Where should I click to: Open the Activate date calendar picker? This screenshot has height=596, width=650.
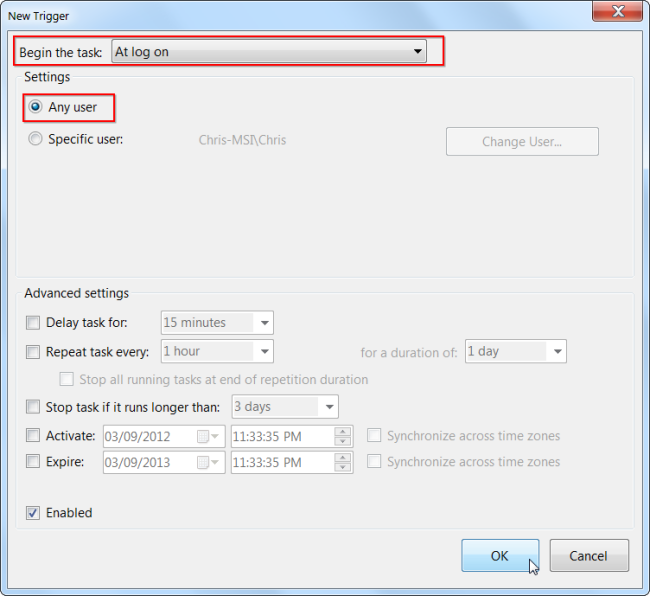tap(208, 436)
